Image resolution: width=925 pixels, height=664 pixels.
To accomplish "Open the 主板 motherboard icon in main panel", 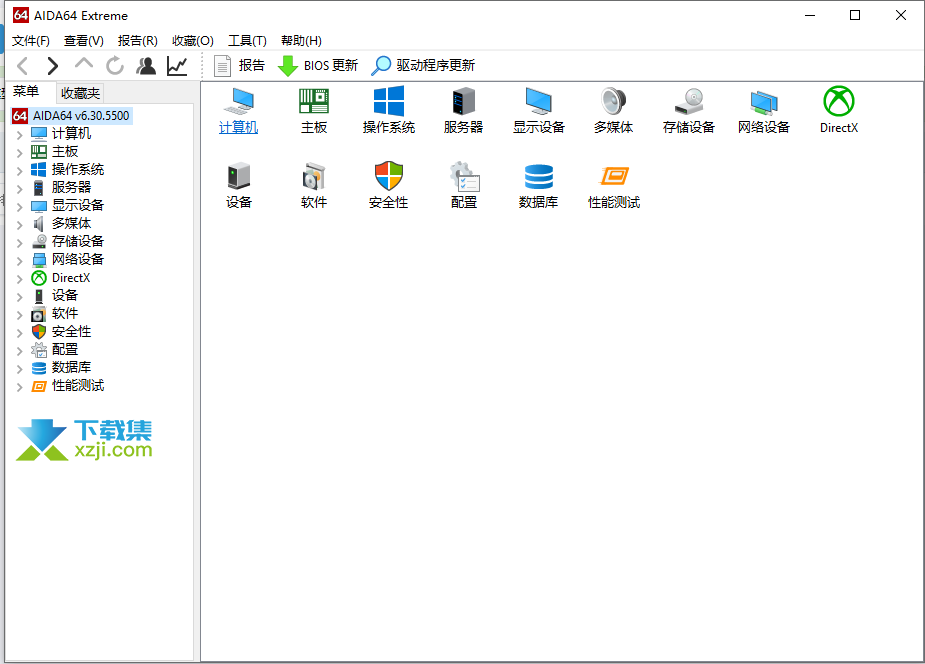I will [x=314, y=110].
